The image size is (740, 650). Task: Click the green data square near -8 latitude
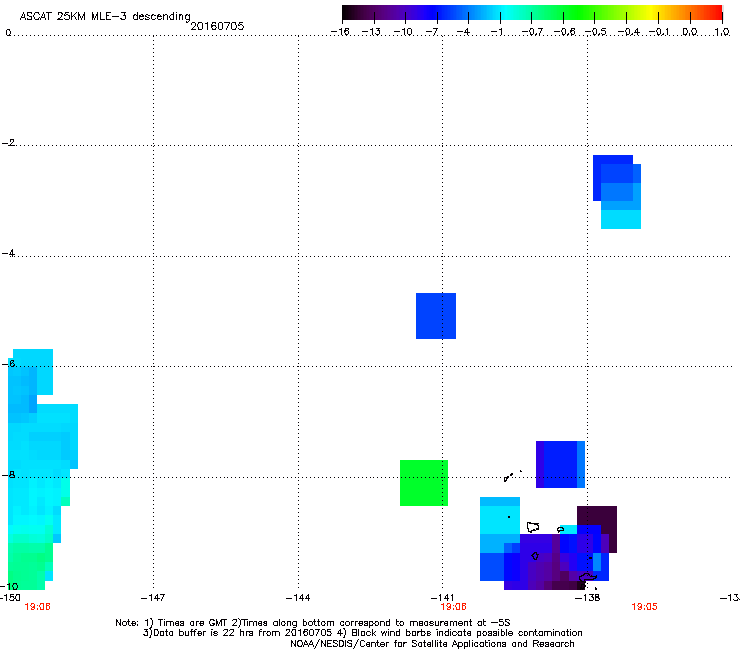tap(424, 483)
